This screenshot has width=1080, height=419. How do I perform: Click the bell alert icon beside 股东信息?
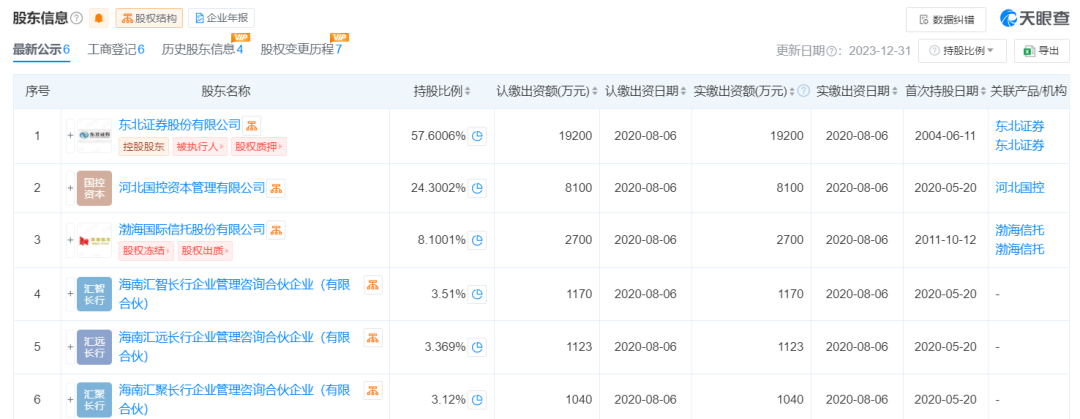pyautogui.click(x=98, y=18)
